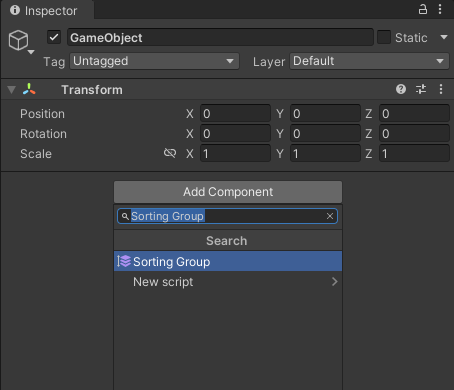Click the Scale X field

pos(235,154)
